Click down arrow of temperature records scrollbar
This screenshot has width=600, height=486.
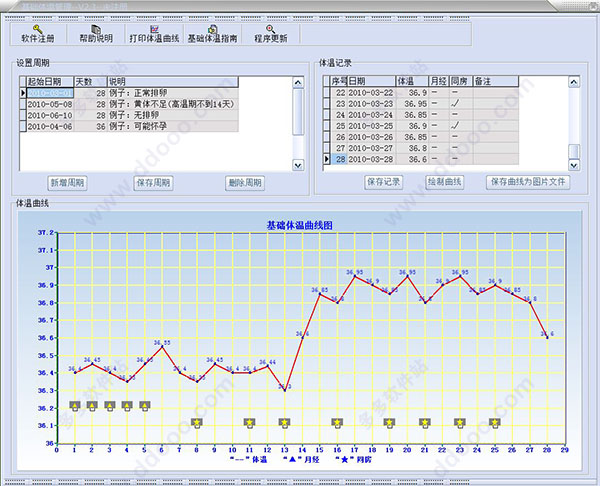pos(574,165)
